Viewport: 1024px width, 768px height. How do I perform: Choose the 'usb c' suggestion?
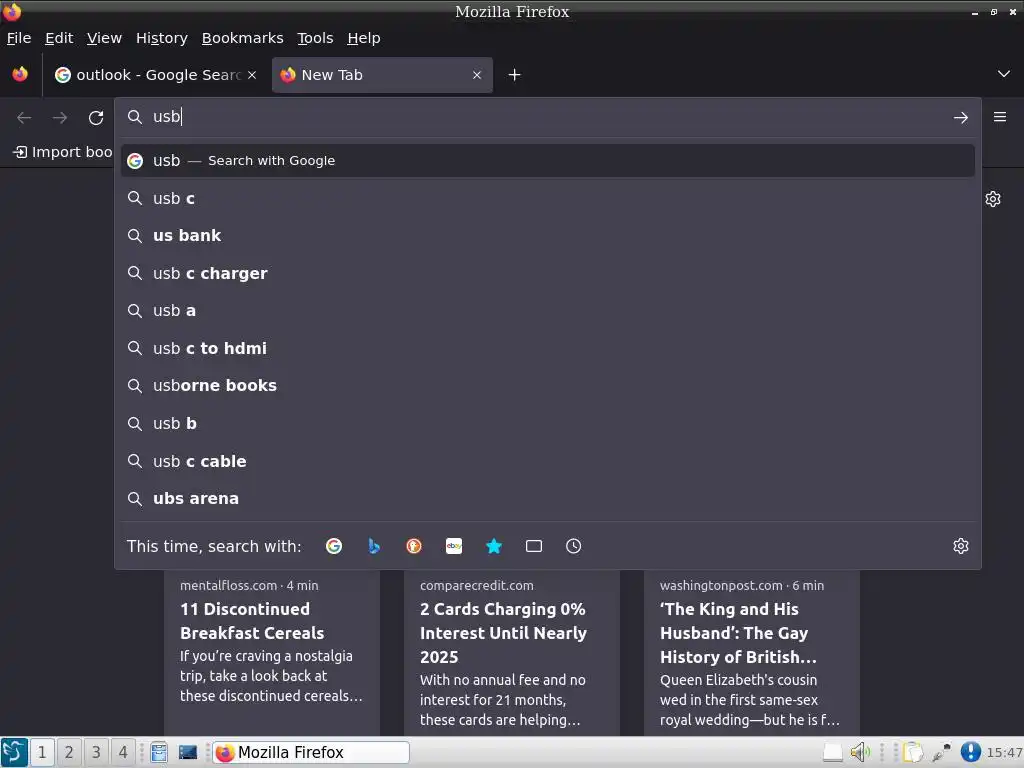pos(547,199)
